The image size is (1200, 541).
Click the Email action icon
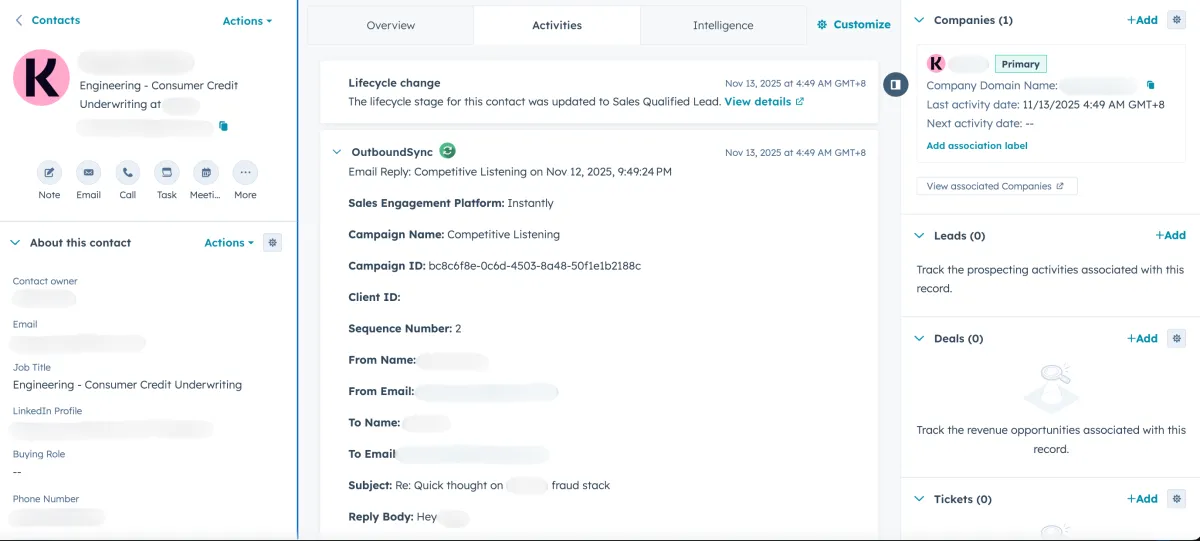[89, 172]
